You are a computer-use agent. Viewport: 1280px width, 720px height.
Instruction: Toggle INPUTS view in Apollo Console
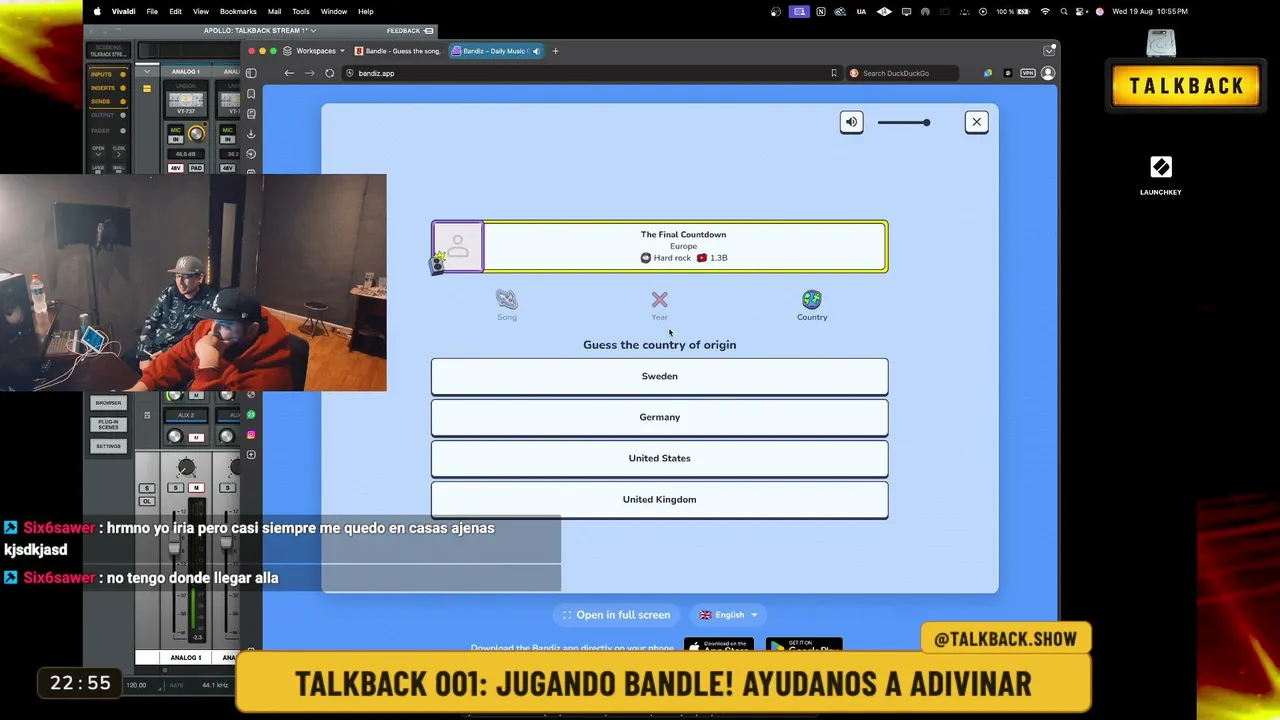pos(108,74)
